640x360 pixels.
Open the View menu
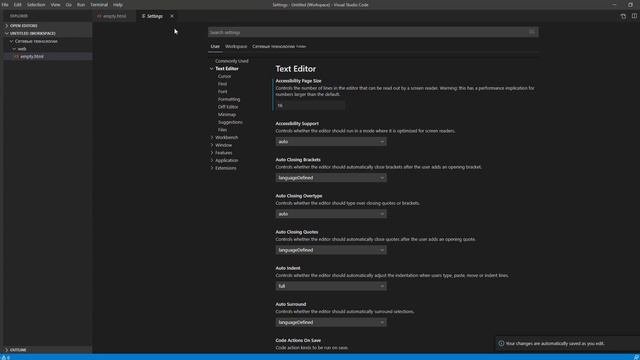[56, 5]
